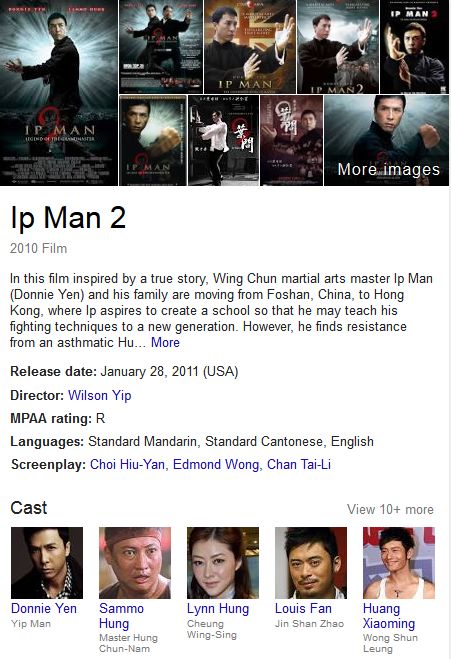
Task: Open screenwriter Choi Hiu-Yan link
Action: (x=127, y=464)
